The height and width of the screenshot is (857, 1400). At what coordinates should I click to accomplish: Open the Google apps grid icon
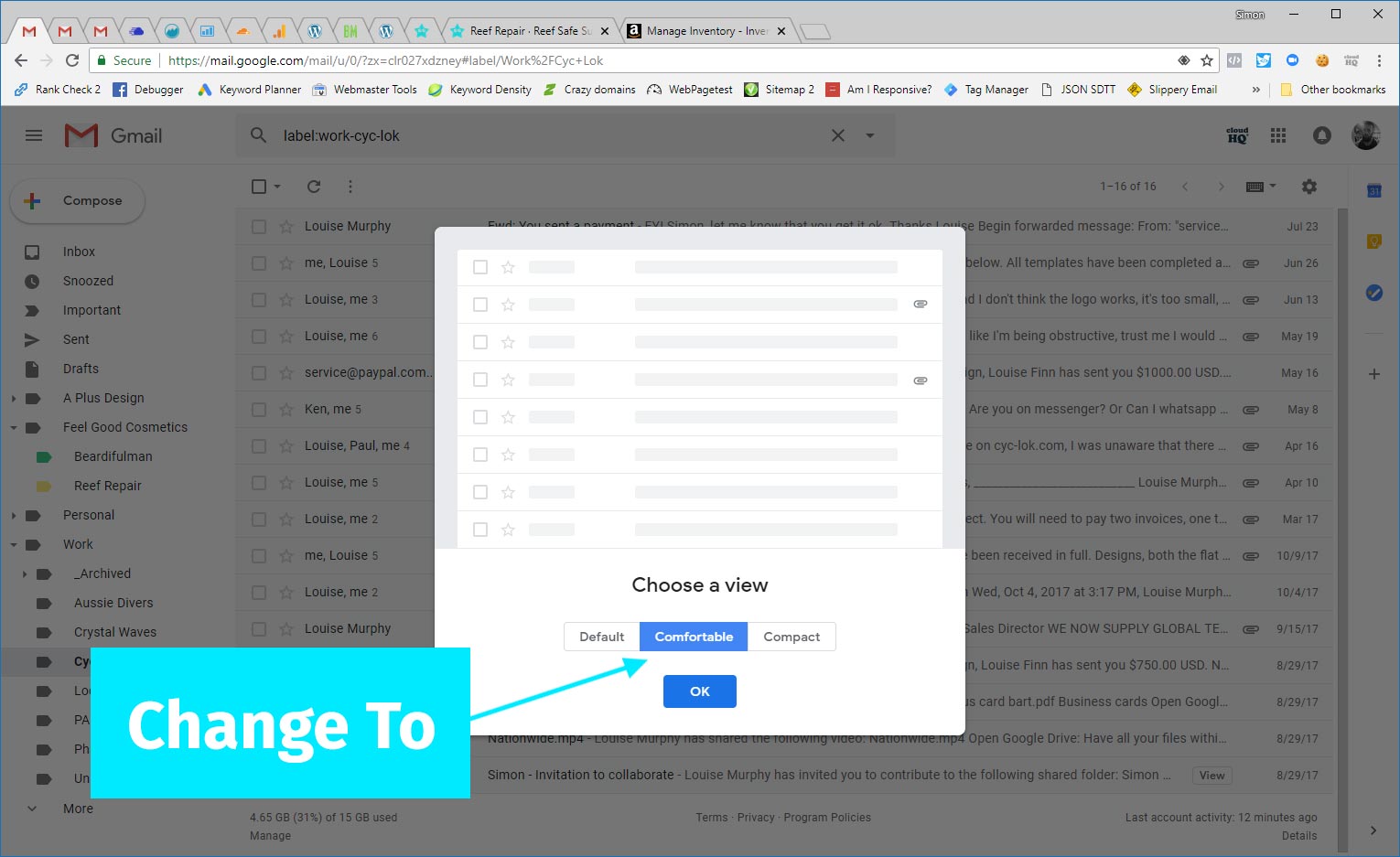click(x=1278, y=135)
